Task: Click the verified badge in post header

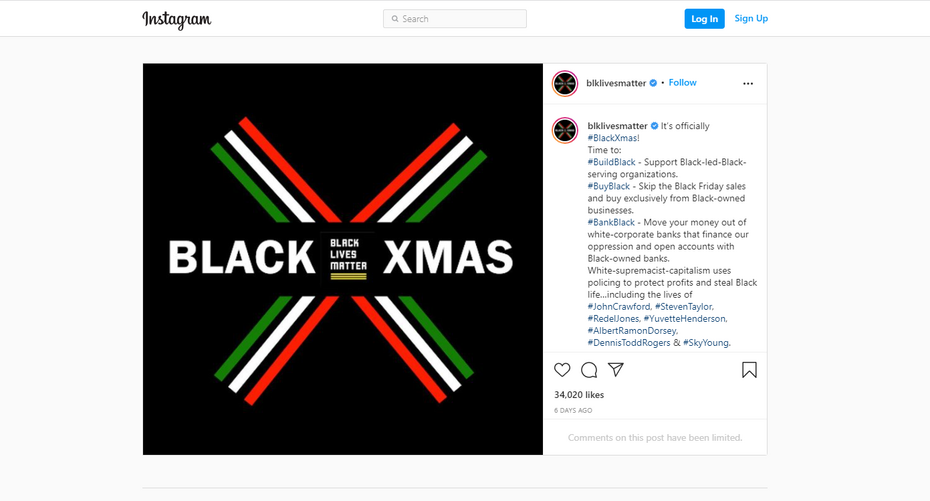Action: [653, 83]
